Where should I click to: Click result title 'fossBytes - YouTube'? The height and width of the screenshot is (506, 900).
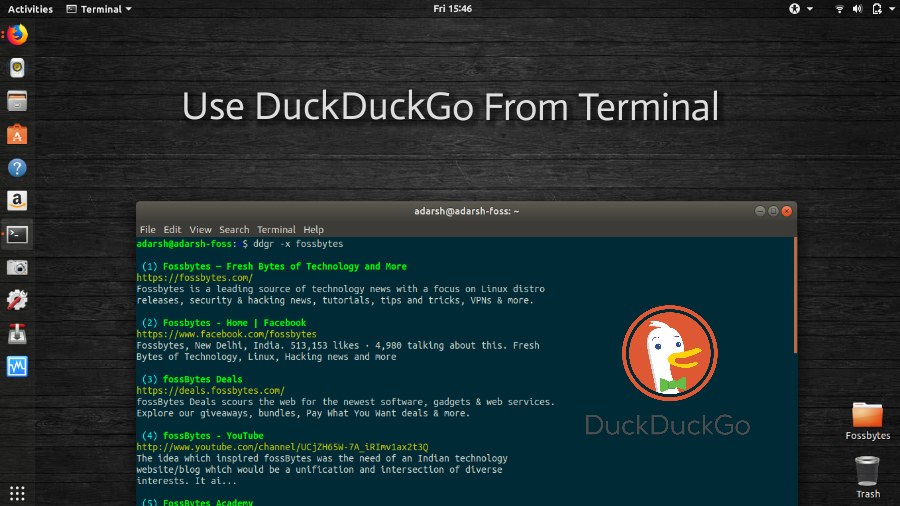[x=213, y=436]
